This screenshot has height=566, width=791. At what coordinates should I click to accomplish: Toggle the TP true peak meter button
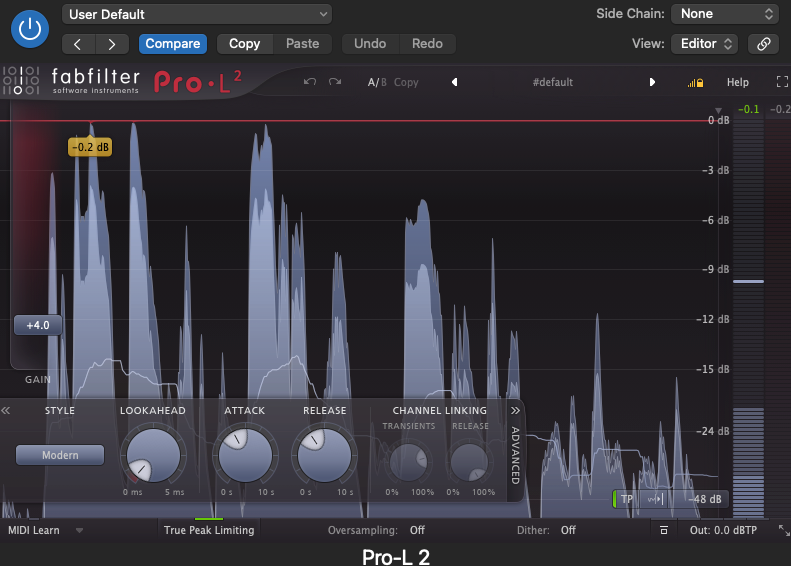pyautogui.click(x=626, y=499)
